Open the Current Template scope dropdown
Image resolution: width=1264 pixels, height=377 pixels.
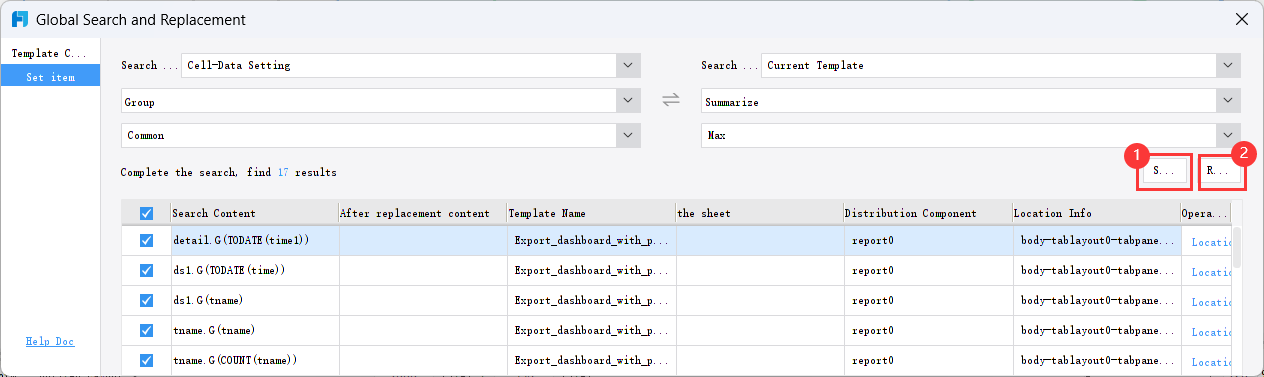pyautogui.click(x=1229, y=65)
